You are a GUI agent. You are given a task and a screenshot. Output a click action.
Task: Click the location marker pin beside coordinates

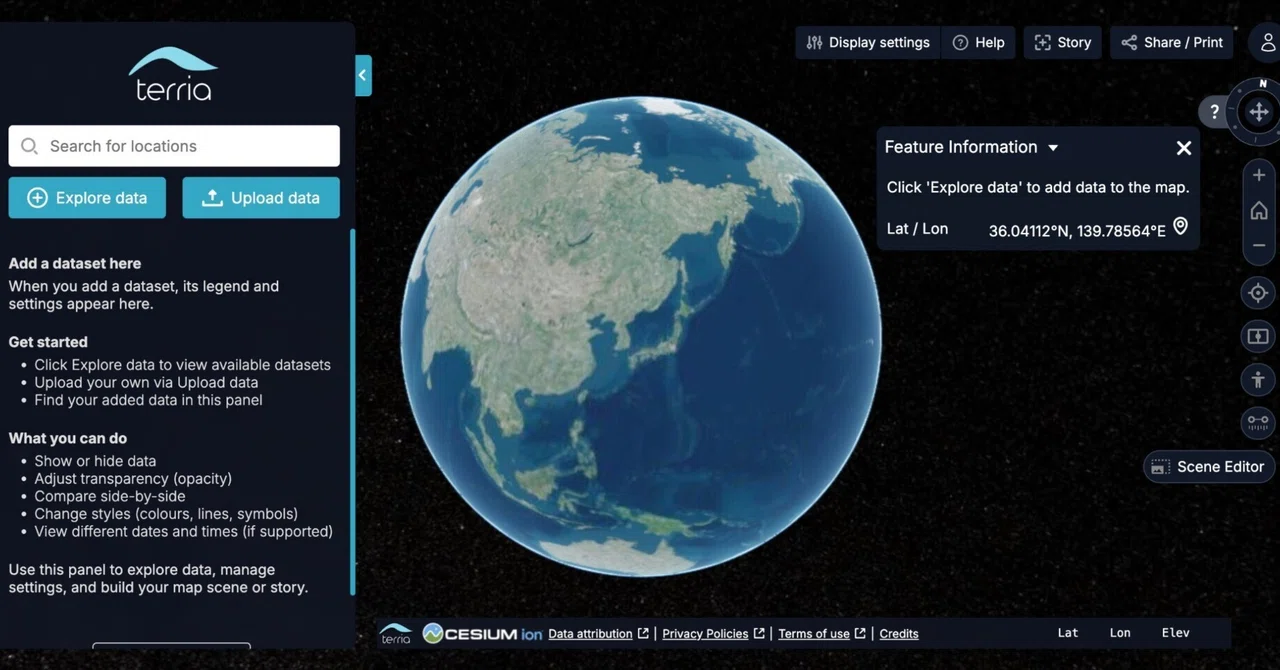tap(1180, 227)
